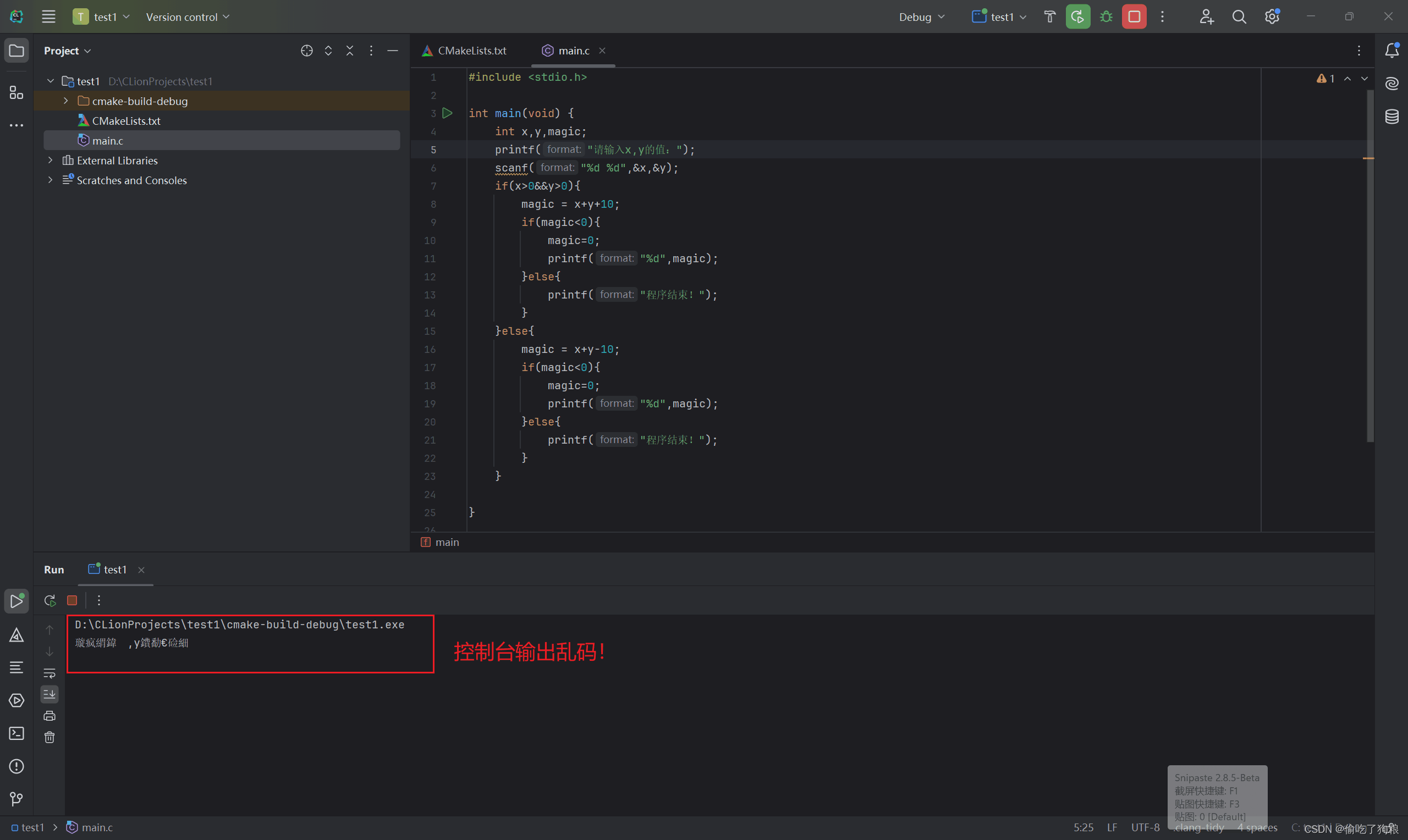Click the editor vertical scrollbar
Image resolution: width=1408 pixels, height=840 pixels.
pos(1369,266)
